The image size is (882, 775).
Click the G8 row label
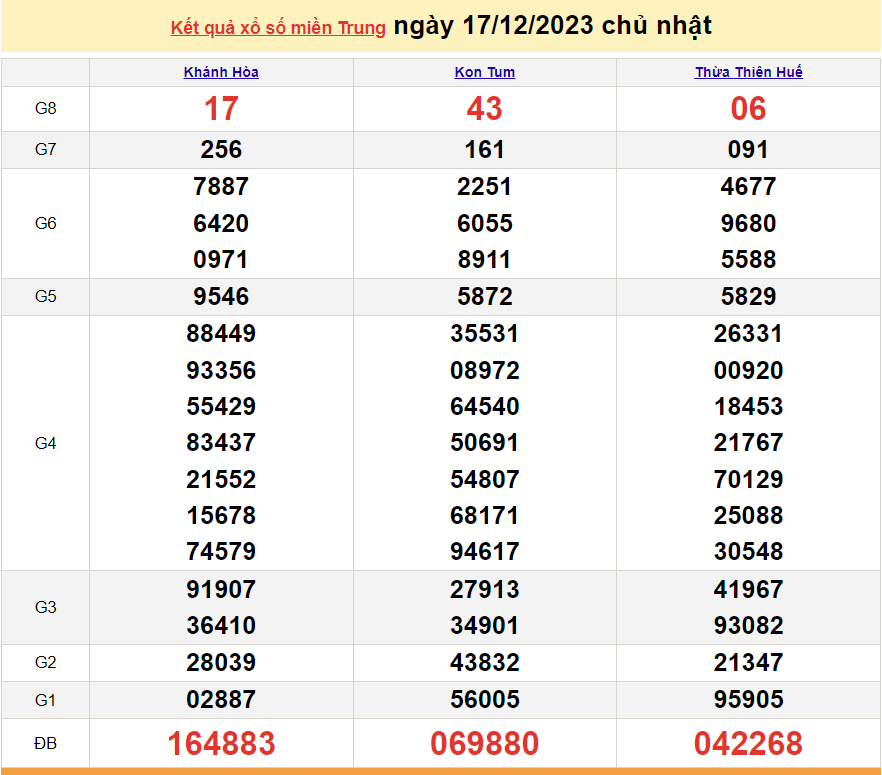pyautogui.click(x=45, y=109)
